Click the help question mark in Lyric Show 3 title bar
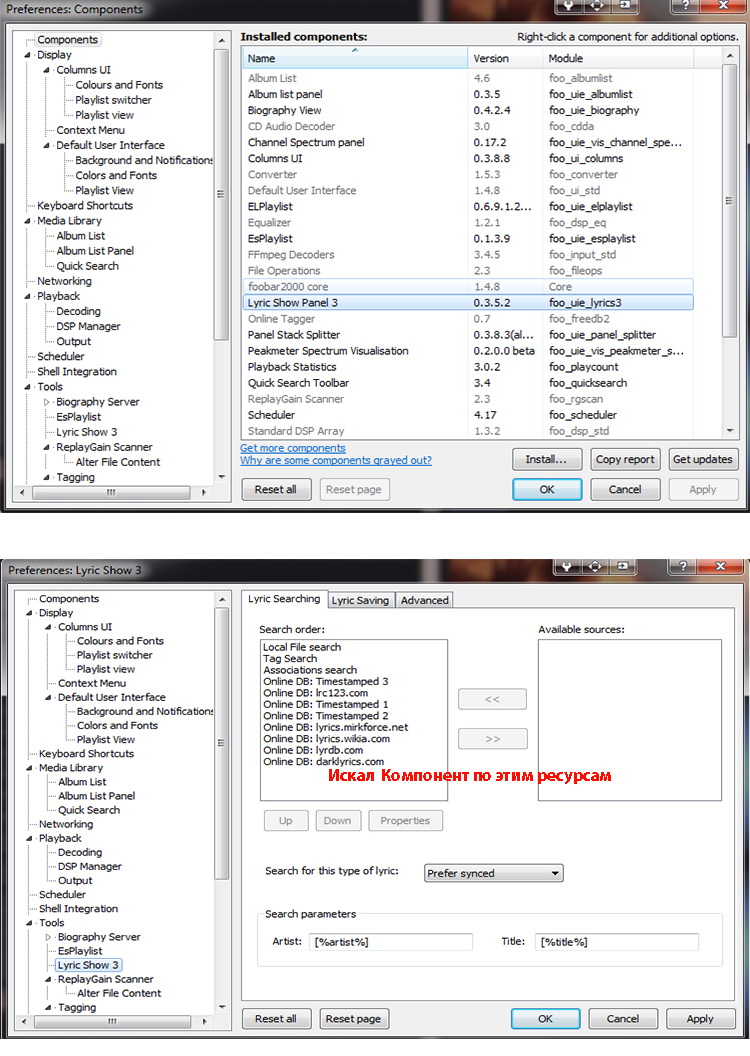 click(683, 566)
